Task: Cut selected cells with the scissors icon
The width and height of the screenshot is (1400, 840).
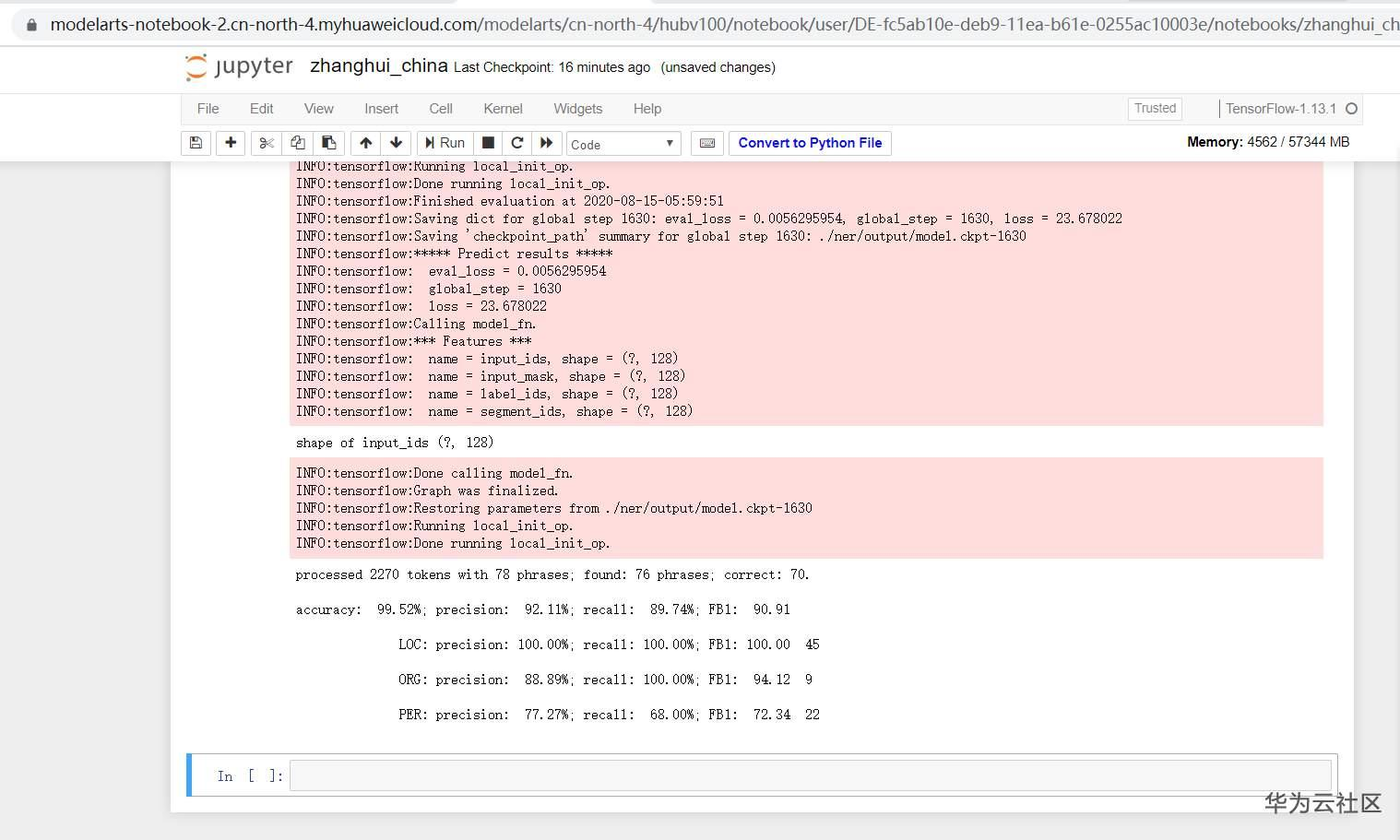Action: (267, 143)
